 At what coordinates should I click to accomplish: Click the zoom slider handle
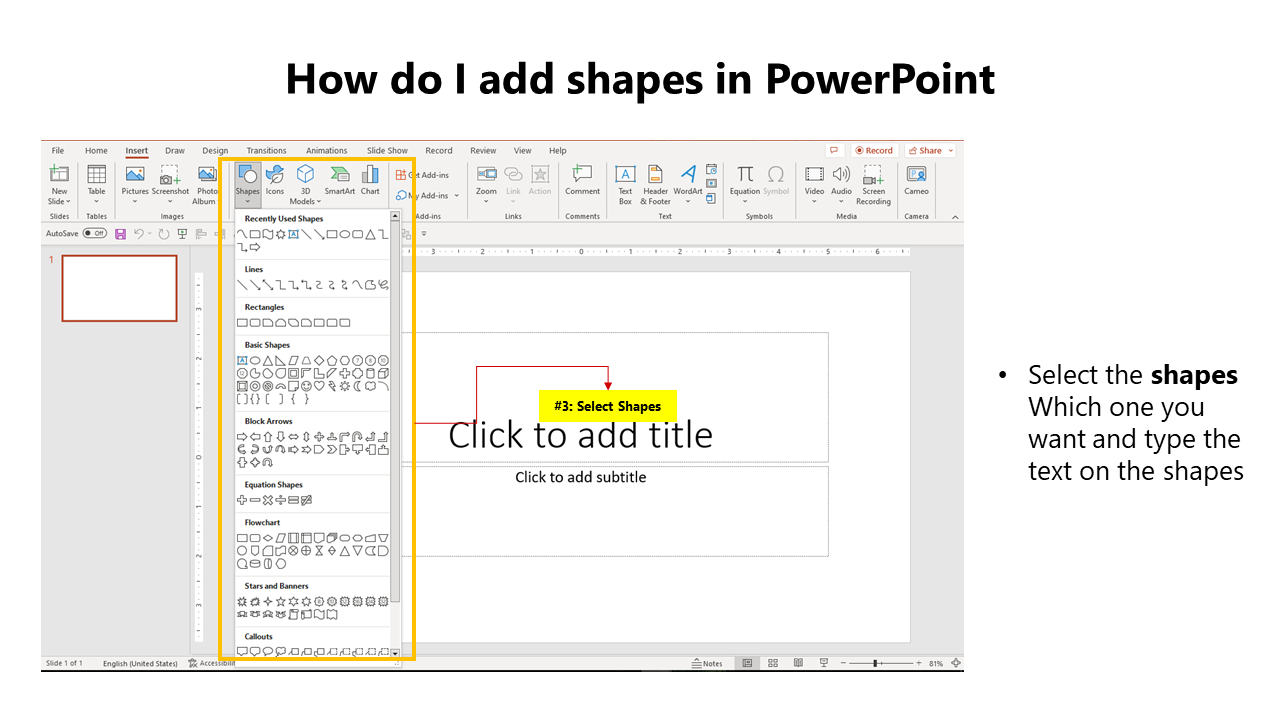pyautogui.click(x=876, y=663)
